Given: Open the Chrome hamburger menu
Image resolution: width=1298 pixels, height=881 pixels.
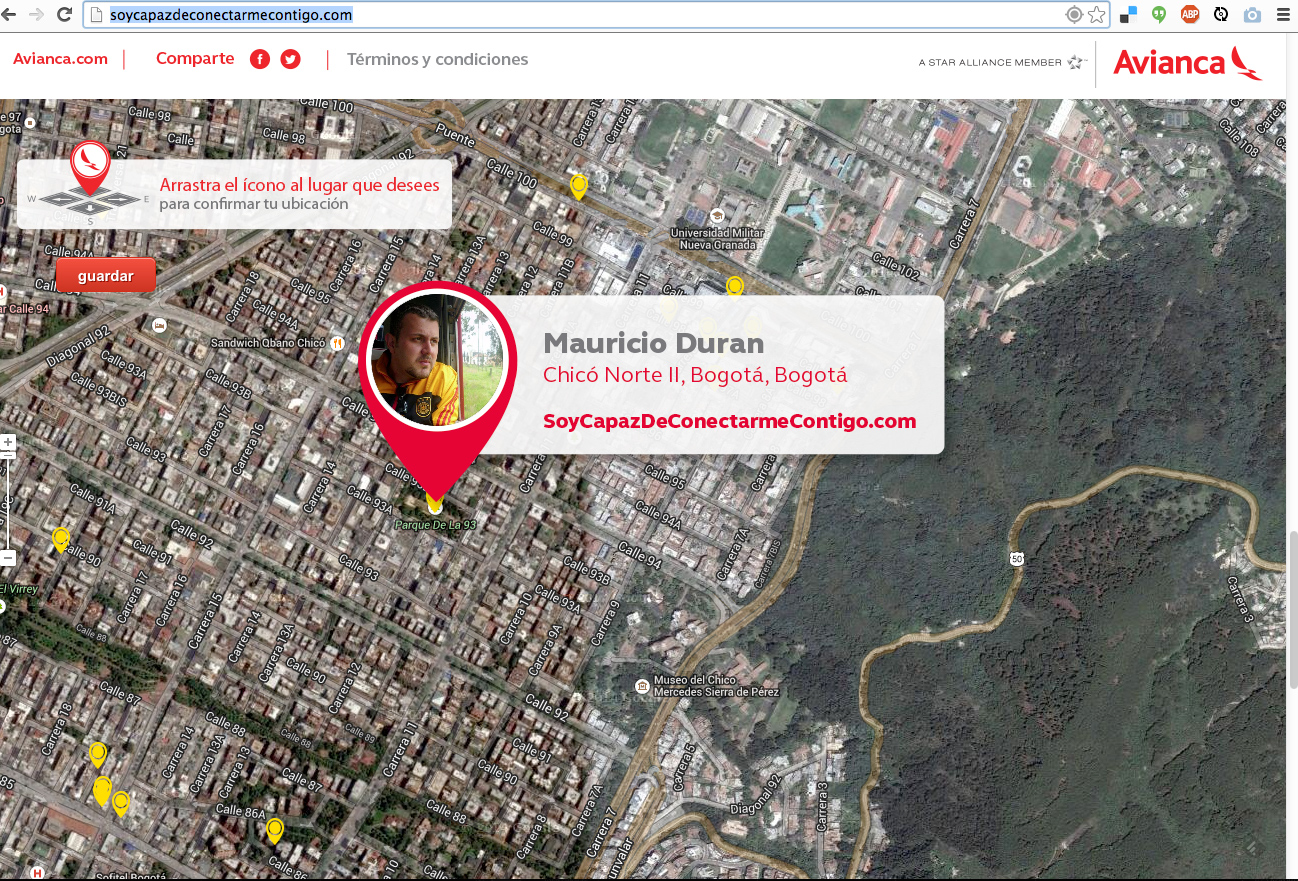Looking at the screenshot, I should click(1283, 14).
